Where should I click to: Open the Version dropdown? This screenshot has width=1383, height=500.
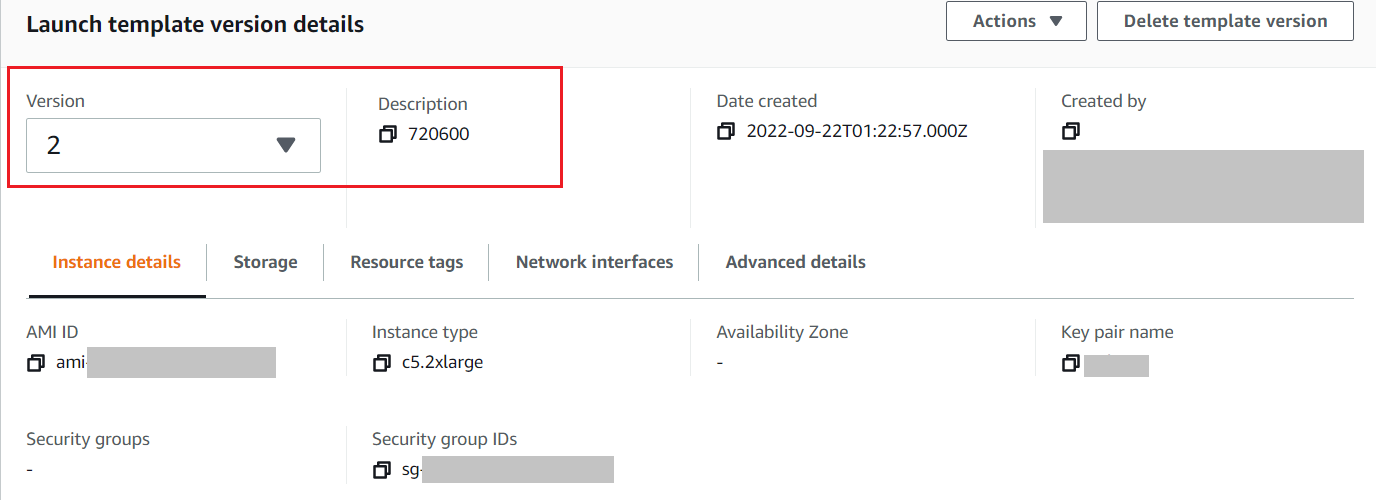pos(173,145)
